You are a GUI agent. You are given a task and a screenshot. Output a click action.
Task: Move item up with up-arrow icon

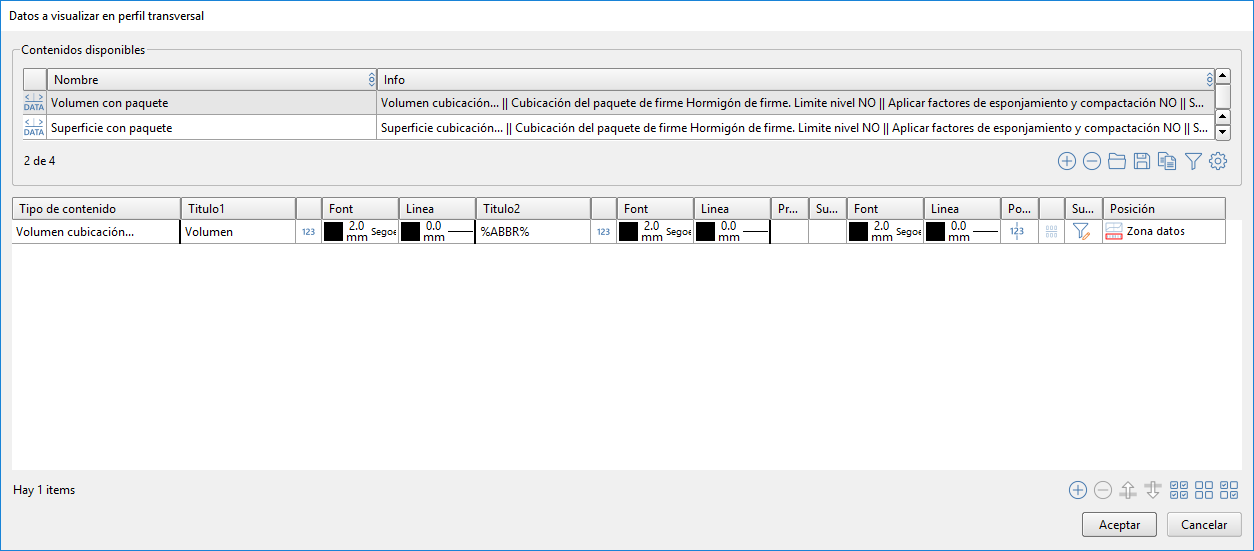tap(1128, 490)
